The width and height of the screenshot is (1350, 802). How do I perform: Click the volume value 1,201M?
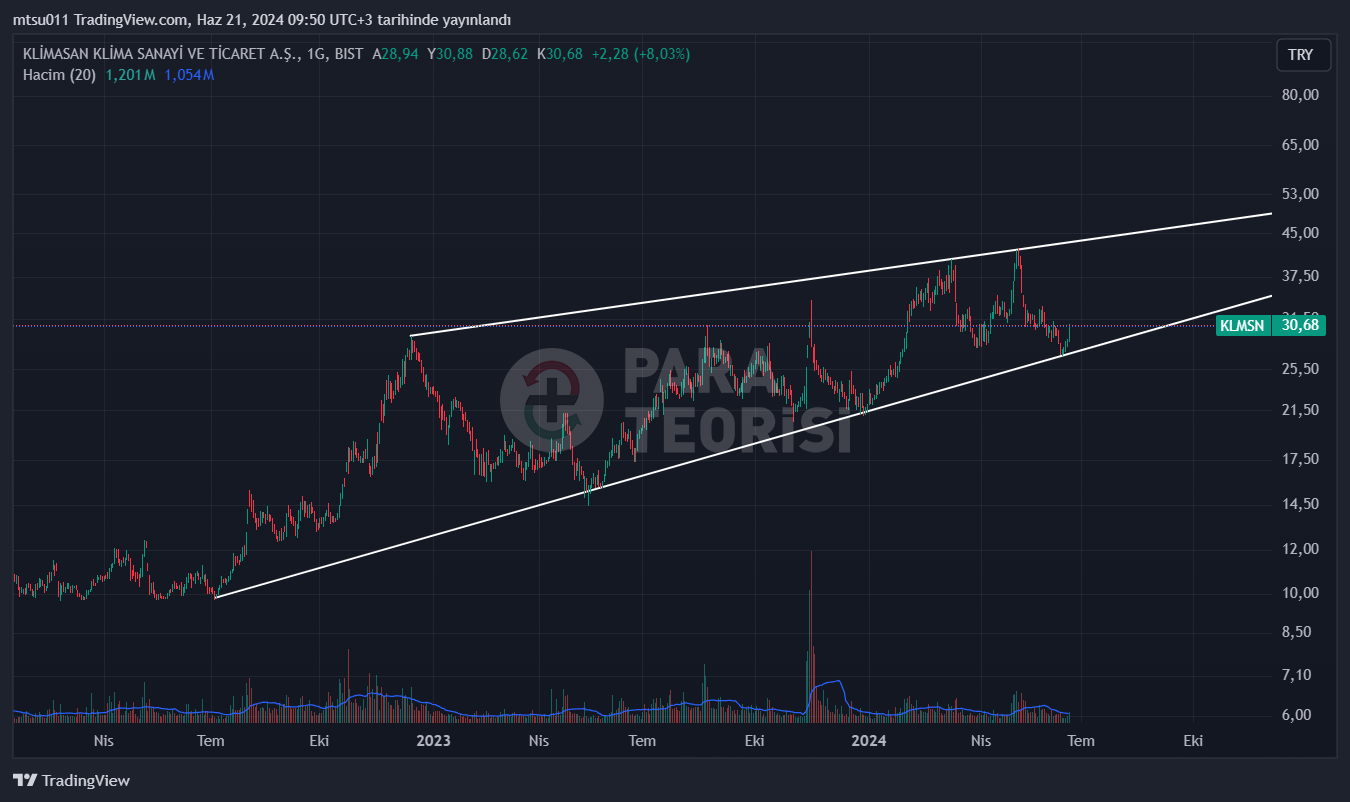(130, 75)
